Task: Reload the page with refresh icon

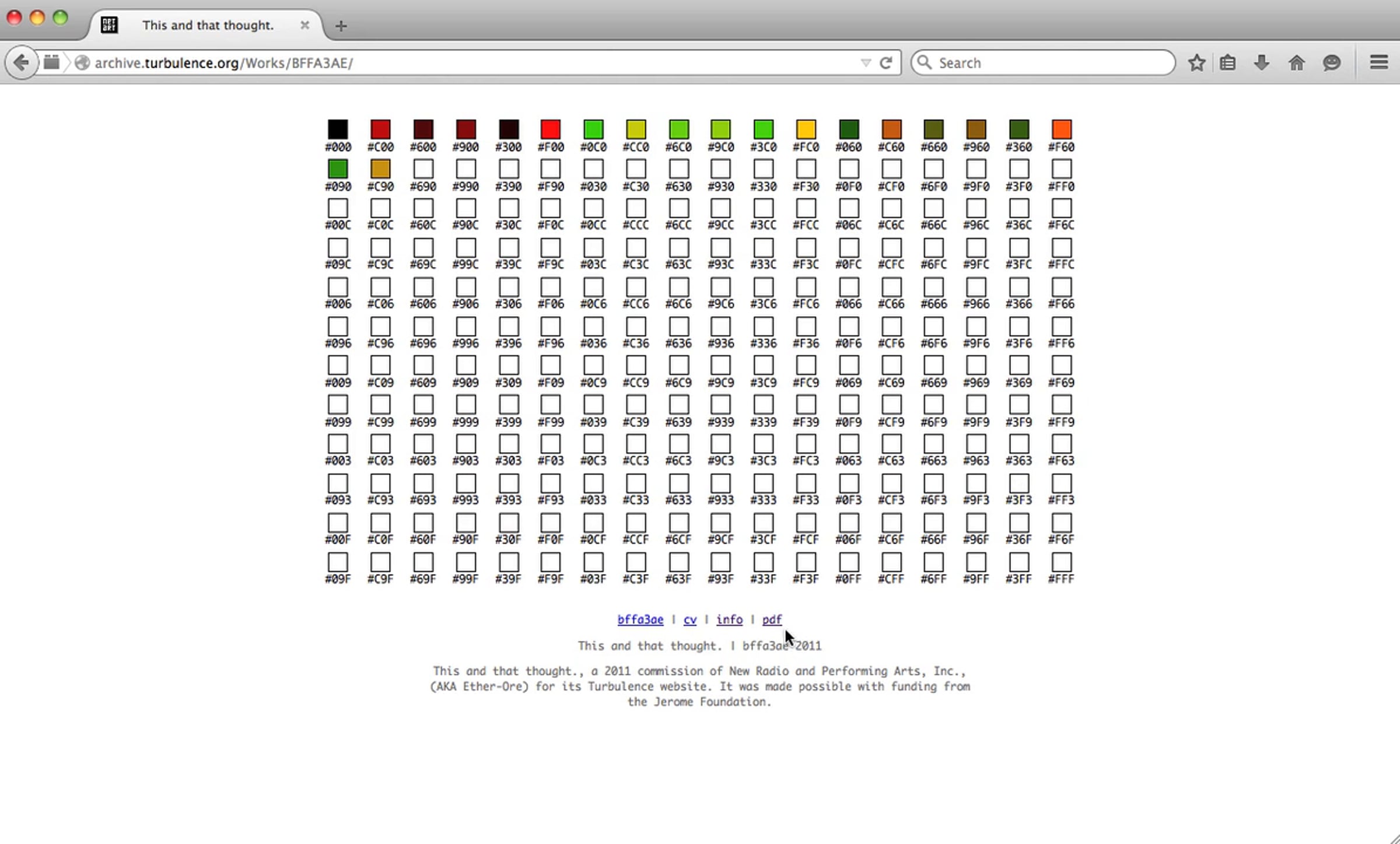Action: coord(886,63)
